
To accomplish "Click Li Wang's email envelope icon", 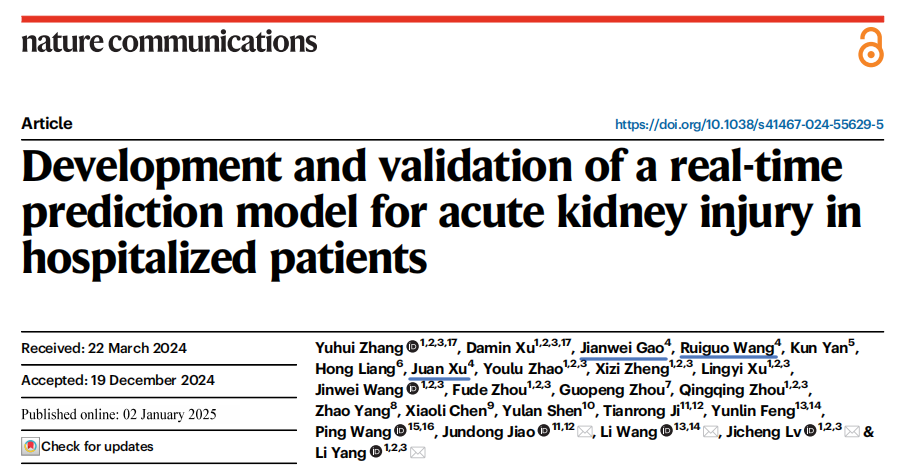I will click(710, 432).
